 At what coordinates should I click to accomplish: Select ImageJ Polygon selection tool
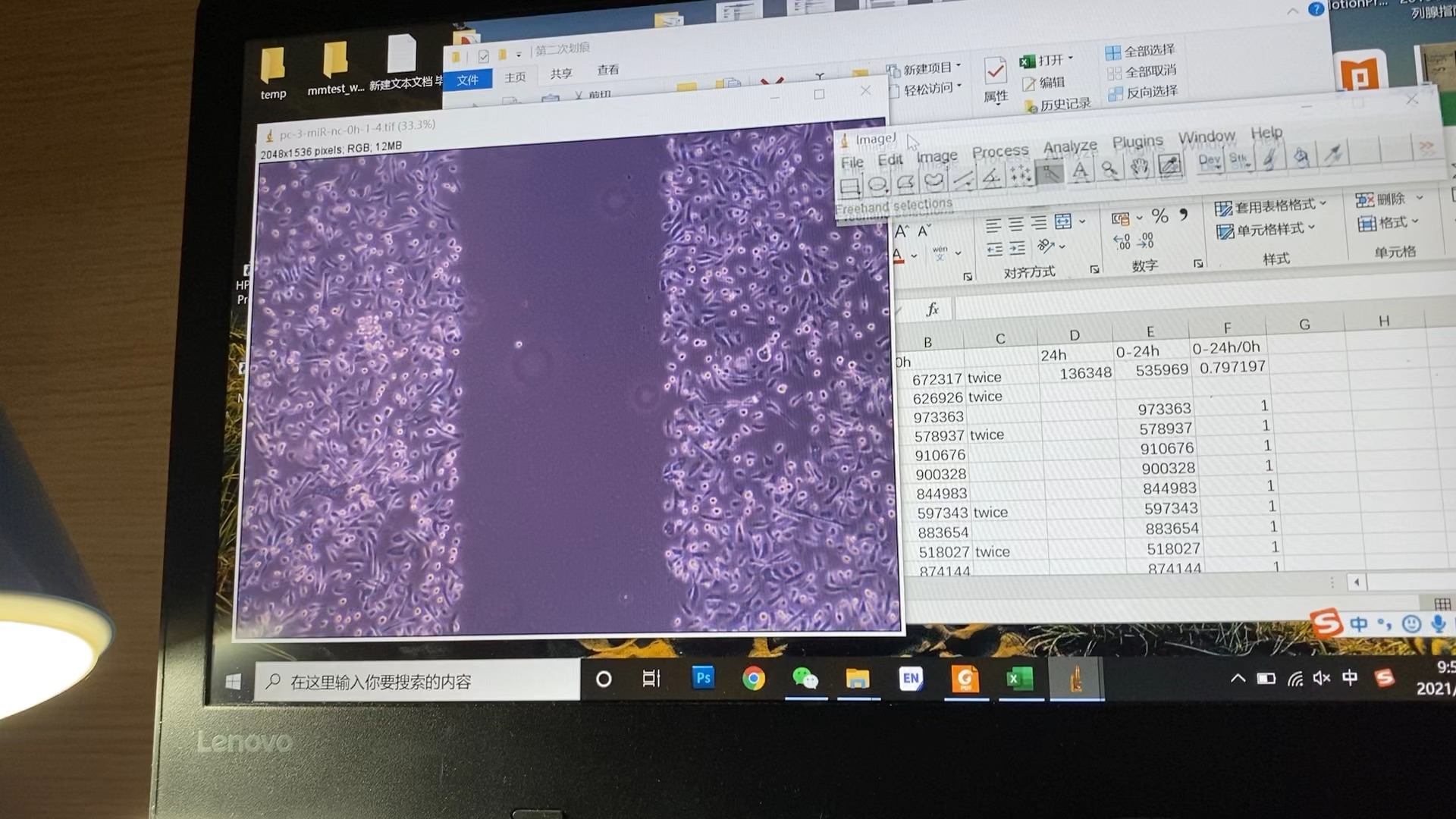905,183
